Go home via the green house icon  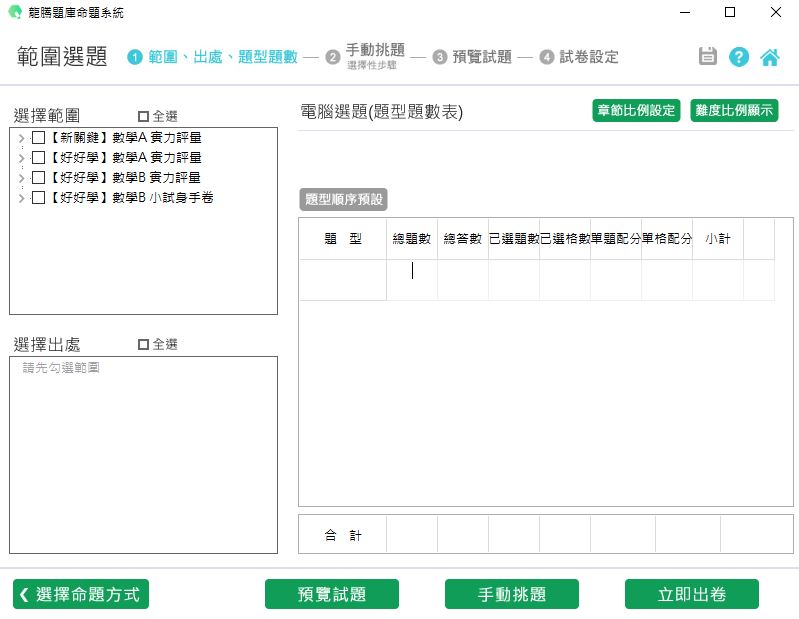pos(770,57)
